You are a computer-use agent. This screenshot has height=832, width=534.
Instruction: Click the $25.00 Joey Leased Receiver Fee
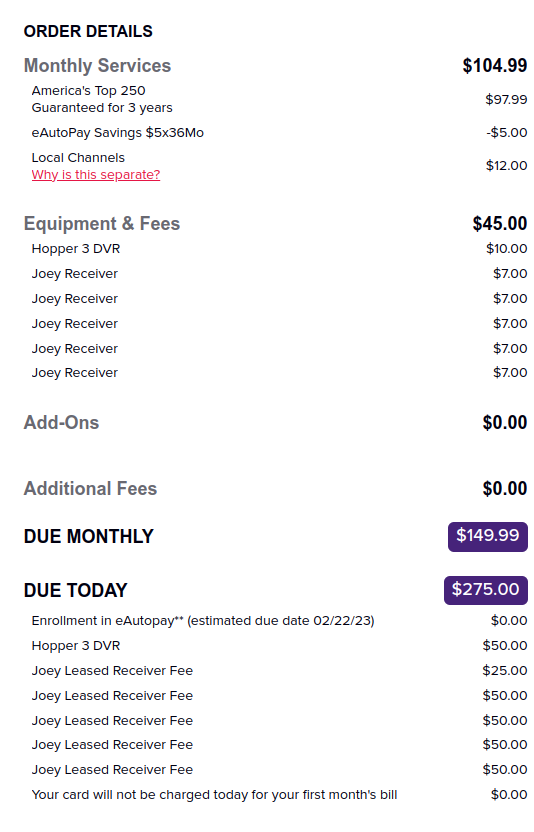pyautogui.click(x=279, y=671)
